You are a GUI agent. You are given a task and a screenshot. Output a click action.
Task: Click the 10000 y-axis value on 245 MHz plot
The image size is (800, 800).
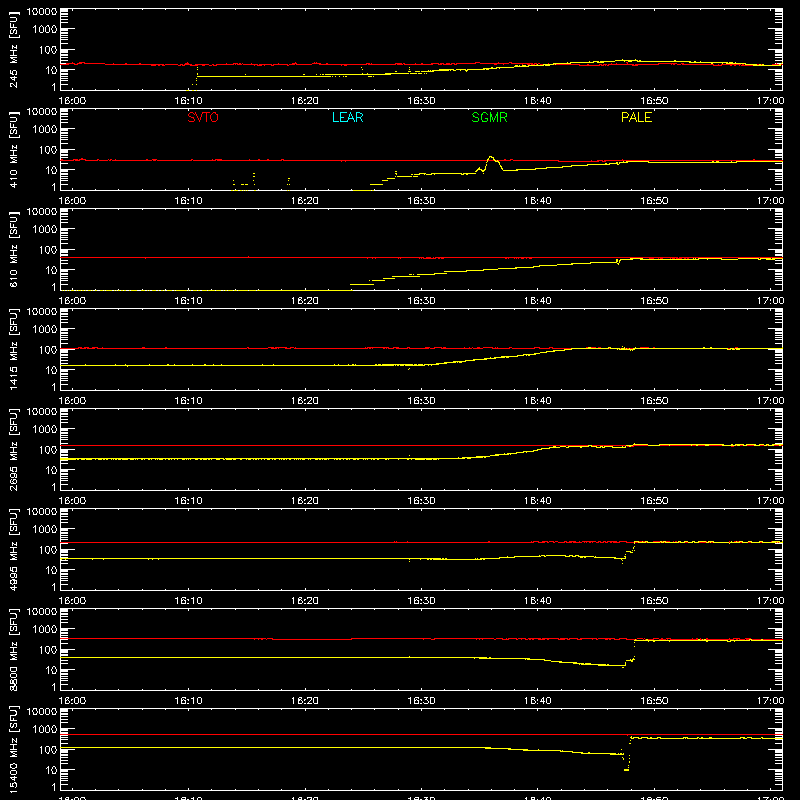[x=42, y=12]
